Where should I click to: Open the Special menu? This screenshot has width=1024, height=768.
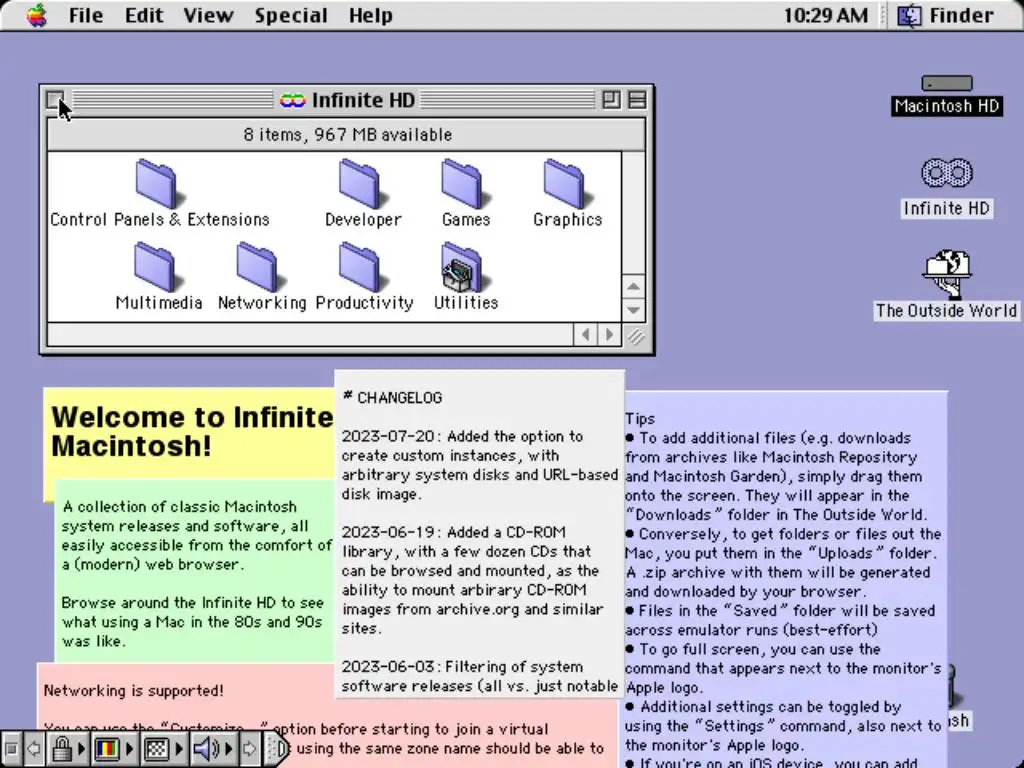coord(291,15)
